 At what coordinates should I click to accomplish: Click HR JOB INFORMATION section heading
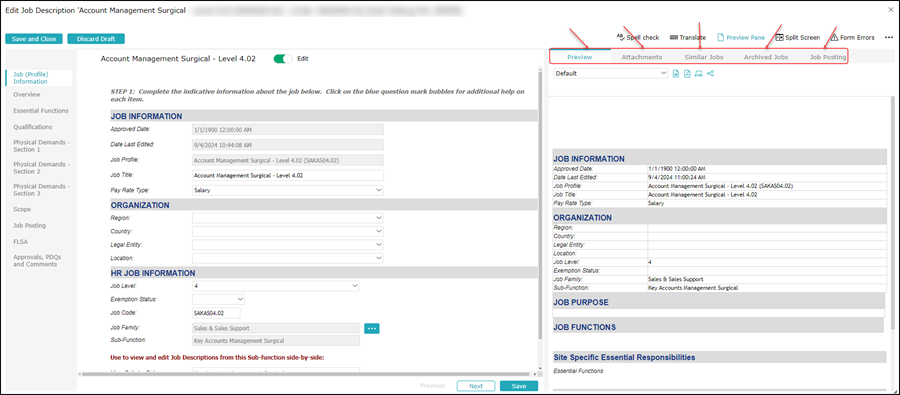(x=153, y=273)
